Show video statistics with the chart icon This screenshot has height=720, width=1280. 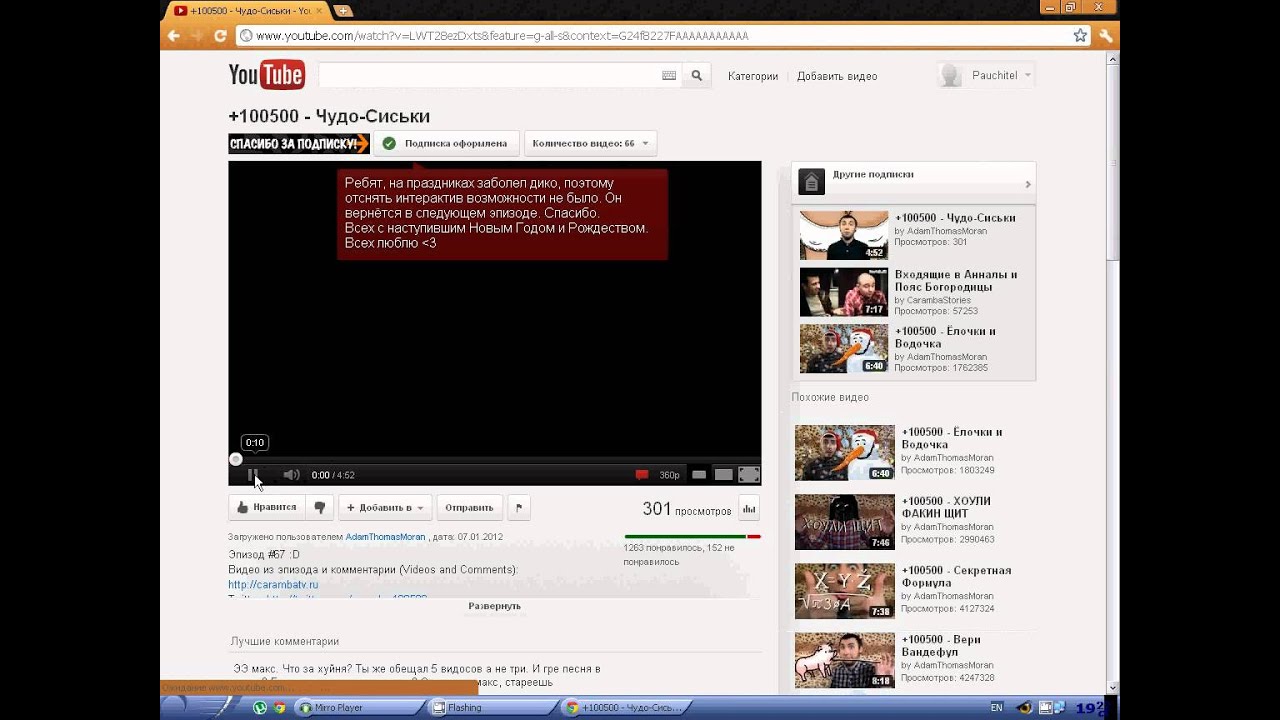pos(749,509)
